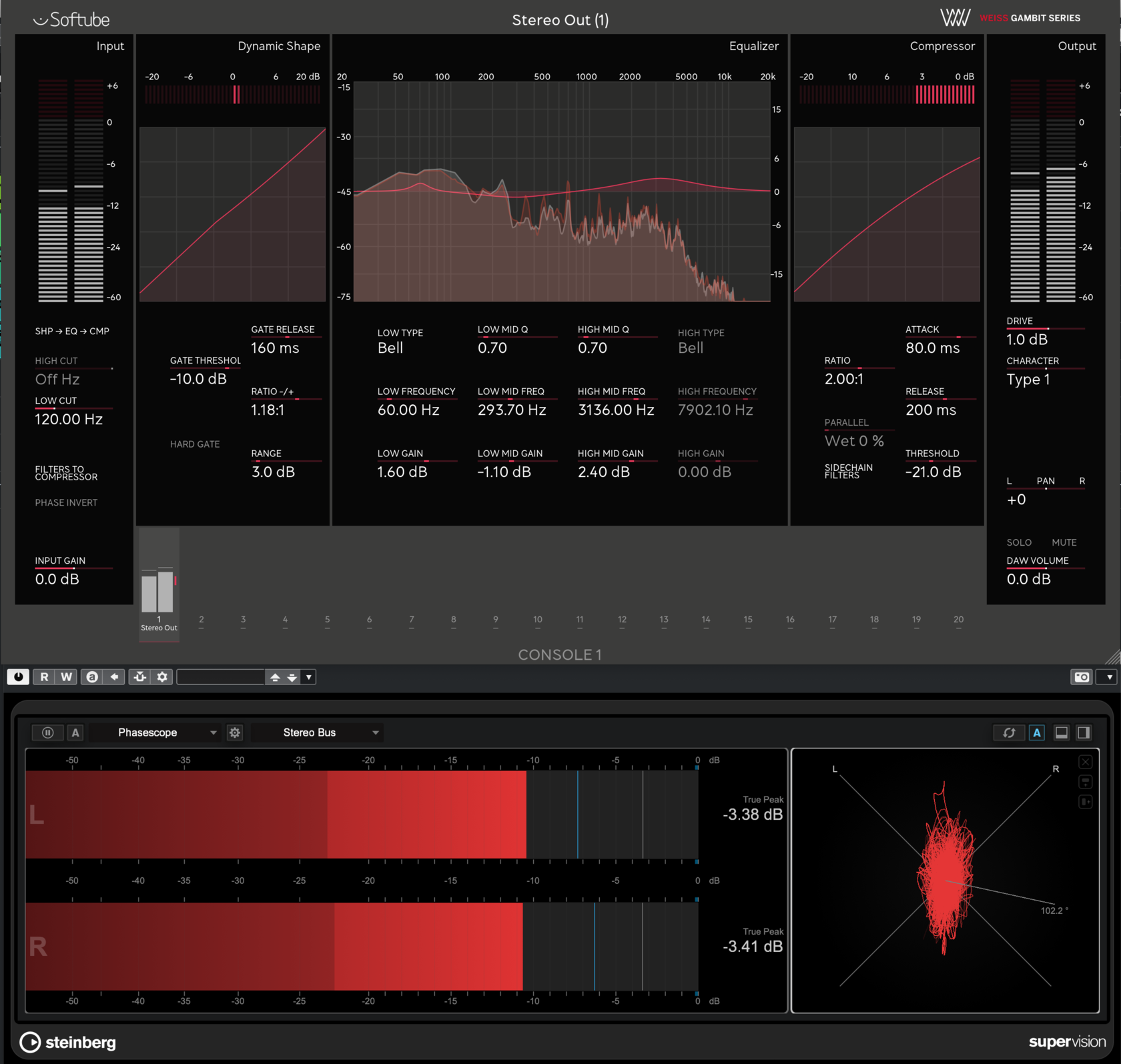1121x1064 pixels.
Task: Change the High Type Bell selector
Action: 691,348
